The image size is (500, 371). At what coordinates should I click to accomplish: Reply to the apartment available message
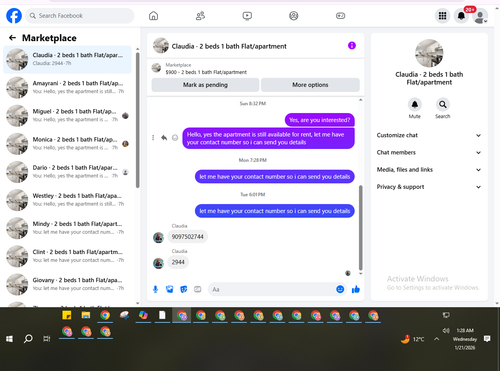(x=164, y=138)
